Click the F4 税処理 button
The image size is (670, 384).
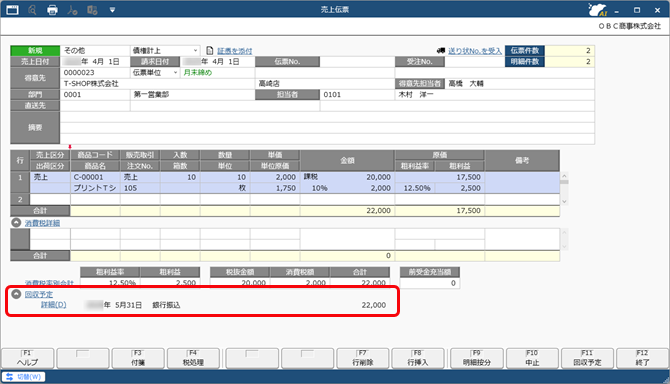coord(193,358)
